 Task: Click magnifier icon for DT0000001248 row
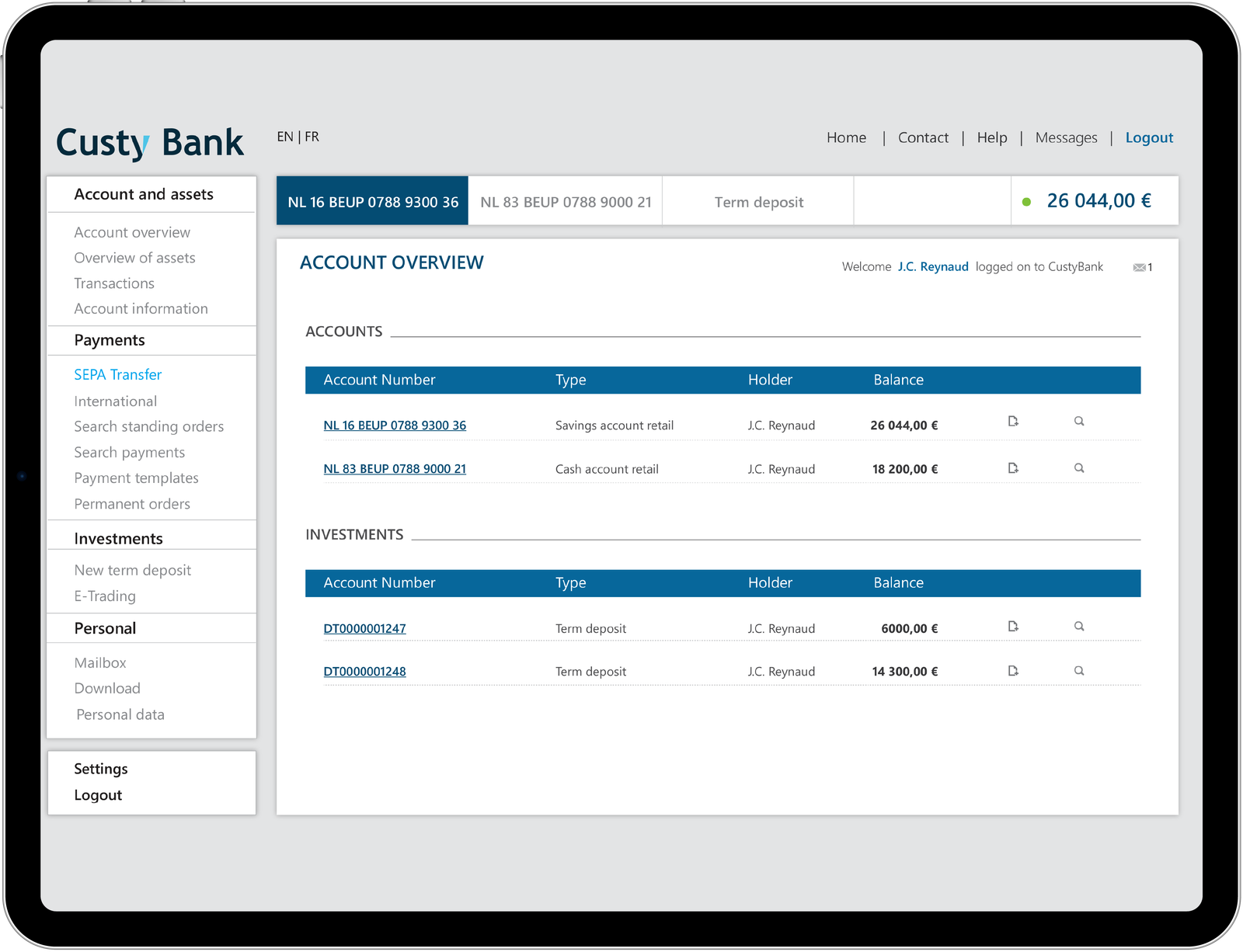click(1079, 671)
